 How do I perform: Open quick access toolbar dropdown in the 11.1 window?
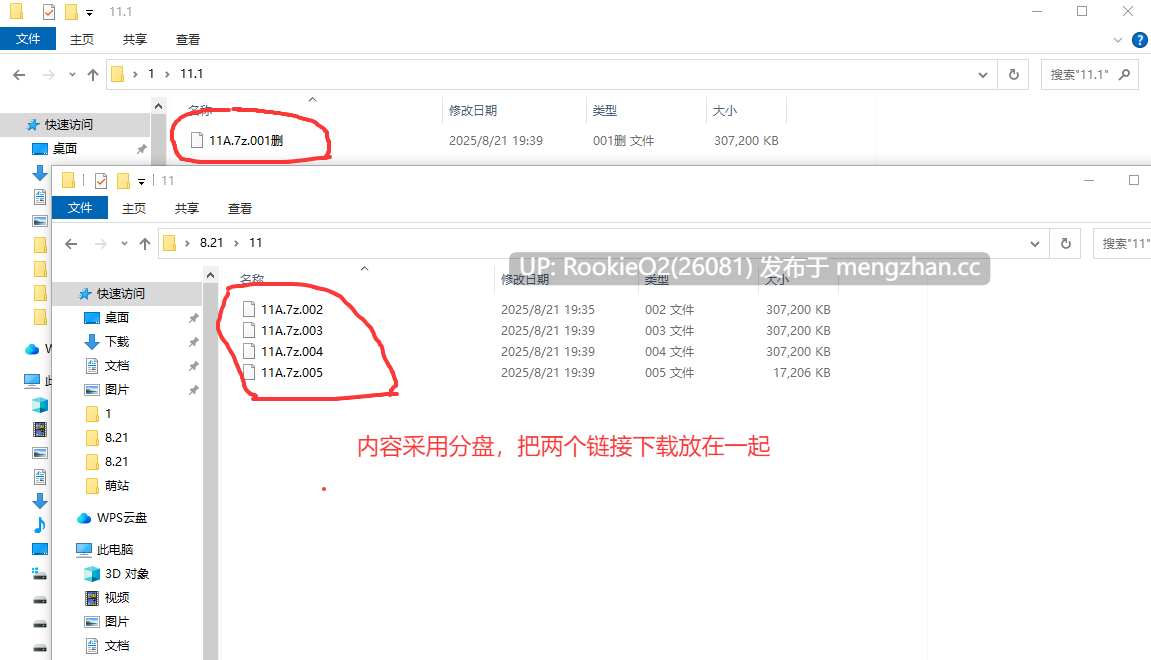(x=90, y=12)
